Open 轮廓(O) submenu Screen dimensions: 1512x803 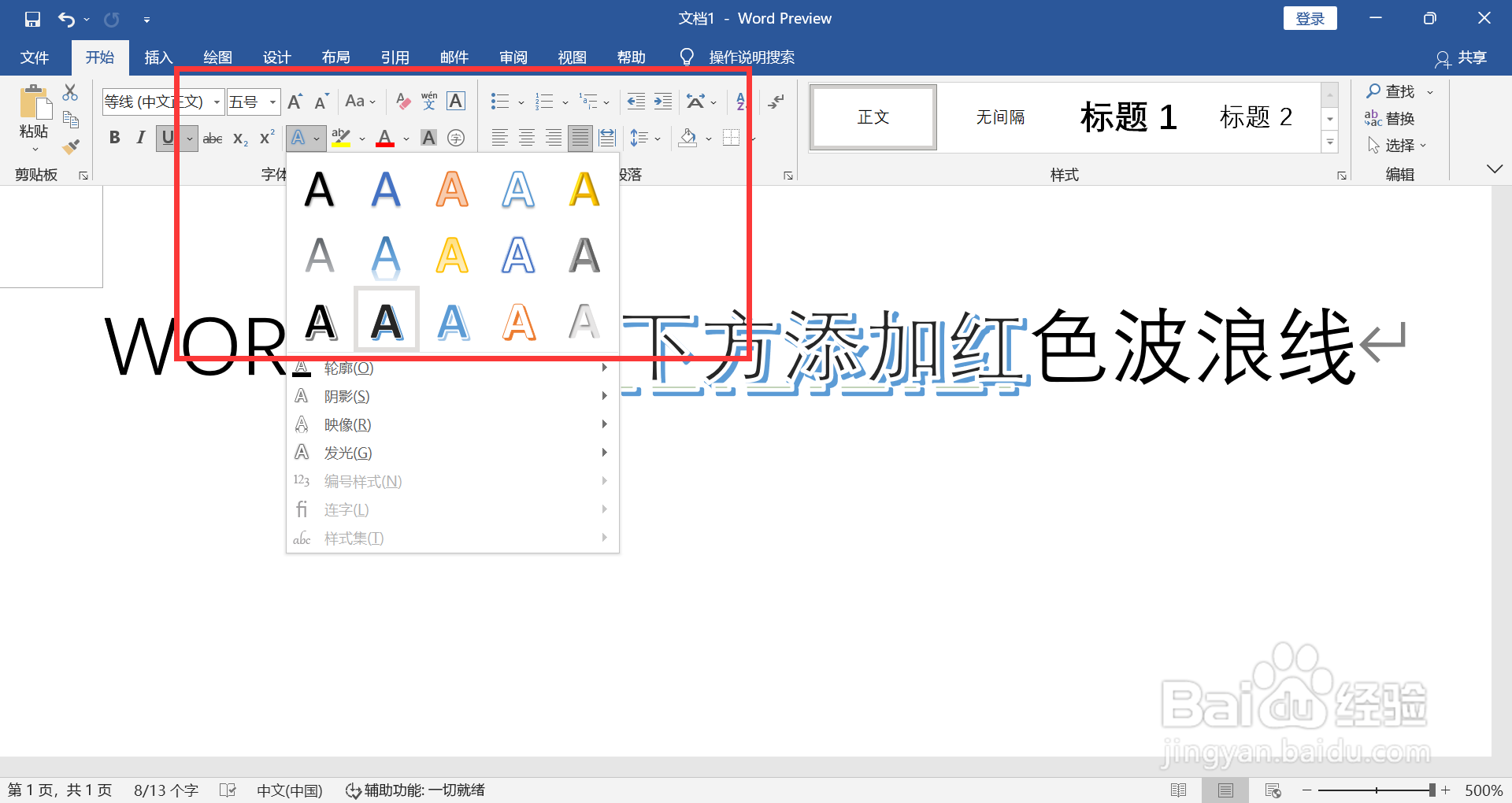(453, 368)
